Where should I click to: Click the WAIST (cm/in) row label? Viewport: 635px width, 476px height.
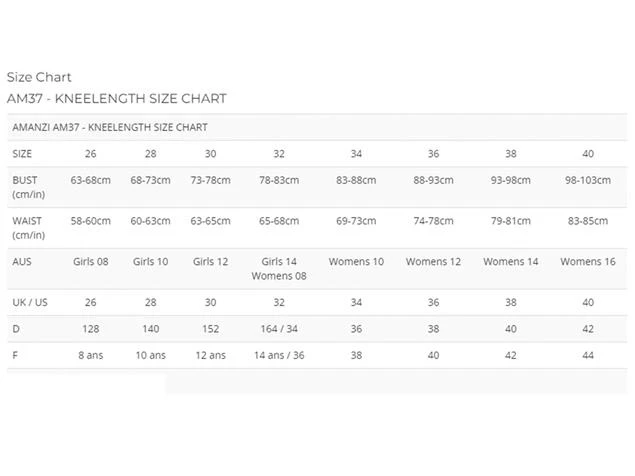pyautogui.click(x=29, y=227)
